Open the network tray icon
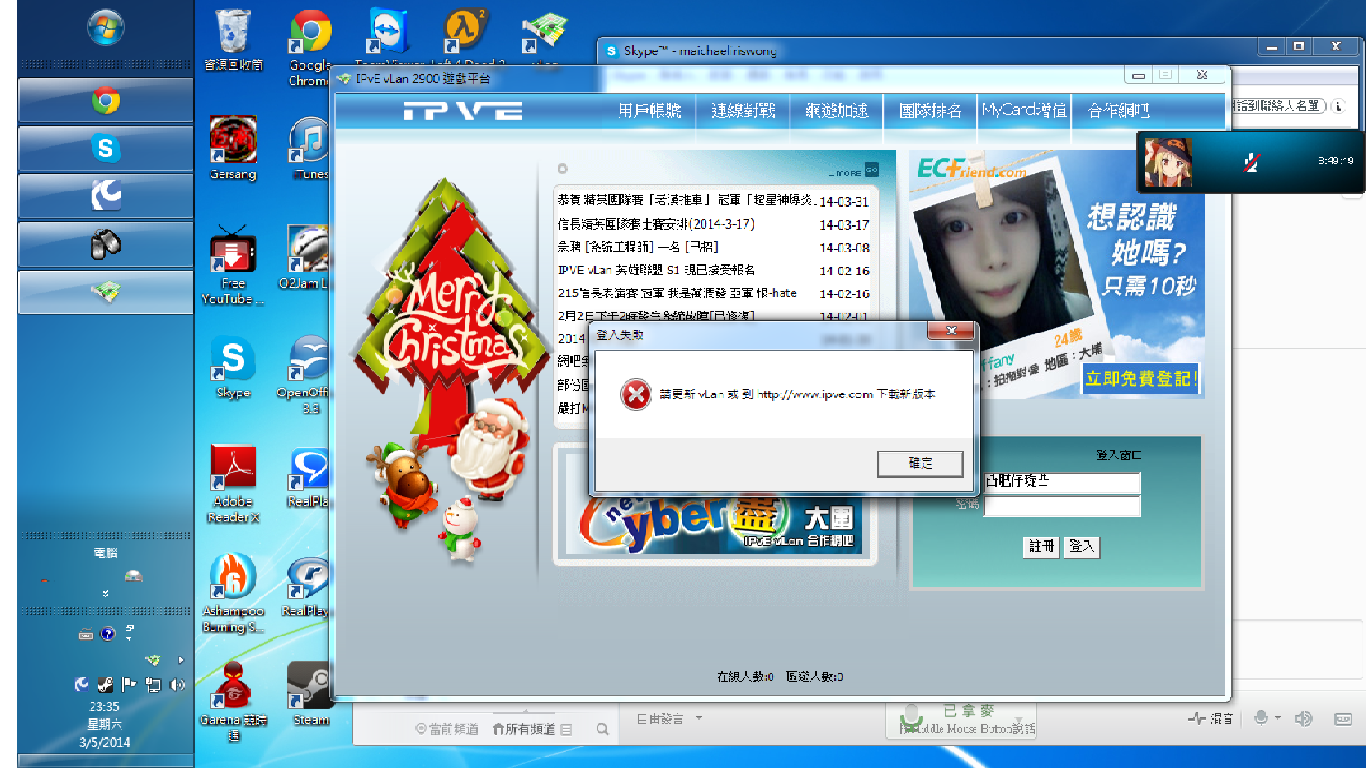The width and height of the screenshot is (1366, 768). tap(153, 685)
